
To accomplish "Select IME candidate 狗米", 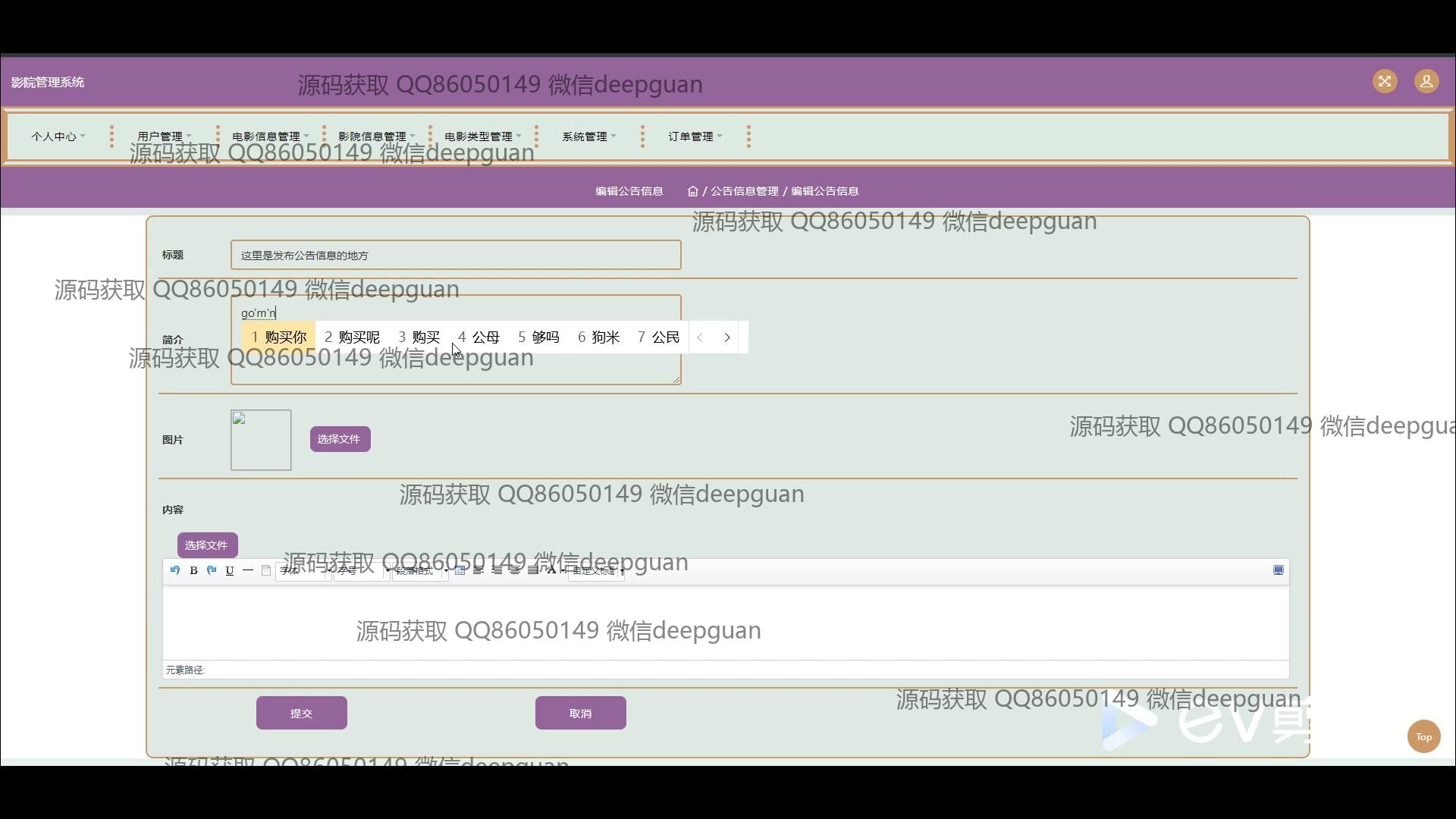I will click(598, 337).
